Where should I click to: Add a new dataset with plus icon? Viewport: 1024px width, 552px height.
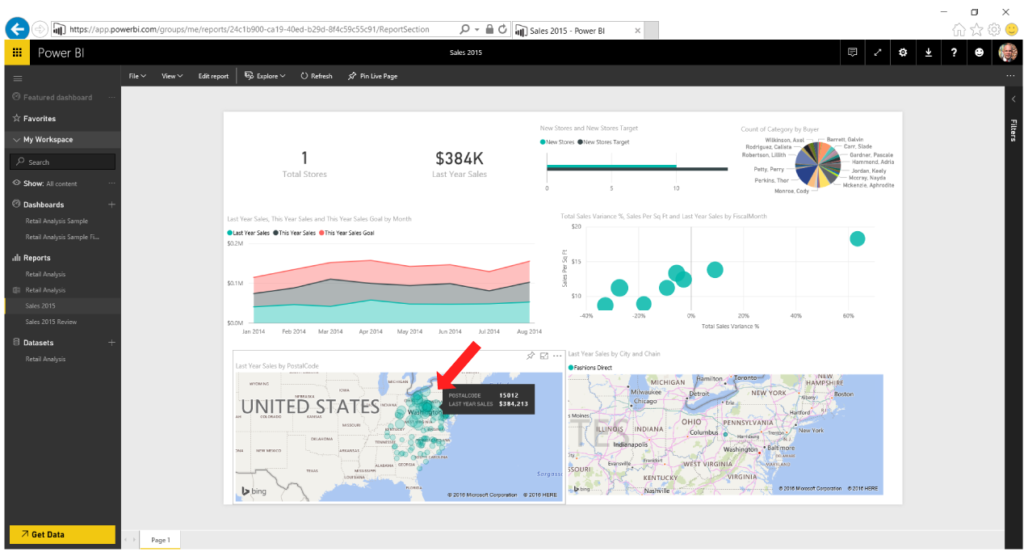[112, 342]
